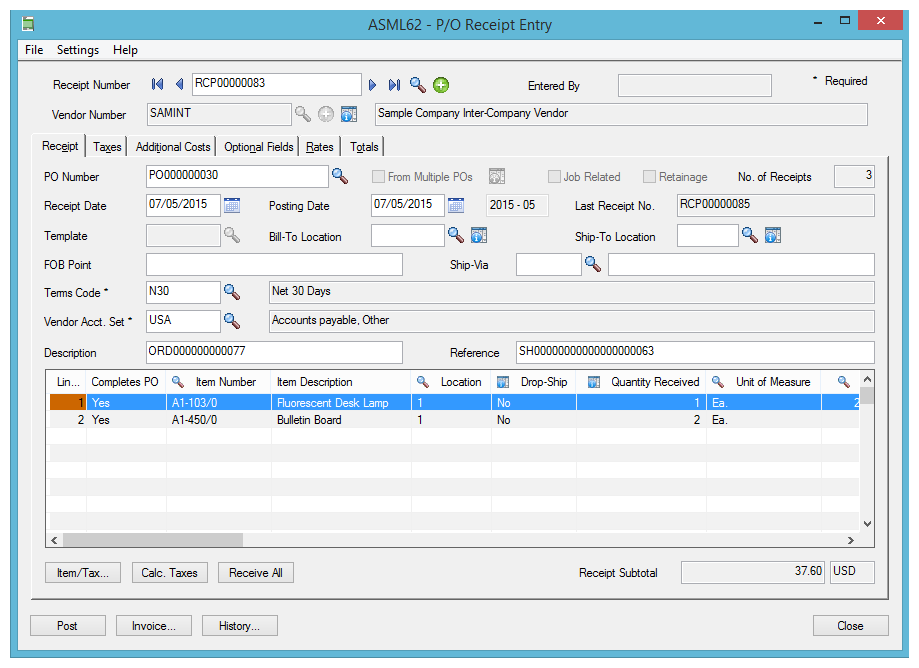Go to last receipt navigation arrow
Viewport: 919px width, 668px height.
[394, 85]
